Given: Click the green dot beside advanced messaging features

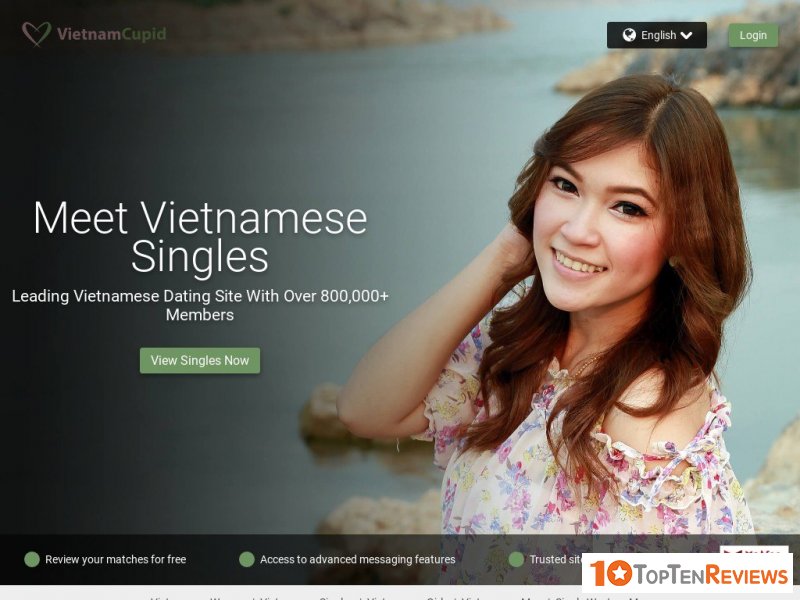Looking at the screenshot, I should point(247,559).
